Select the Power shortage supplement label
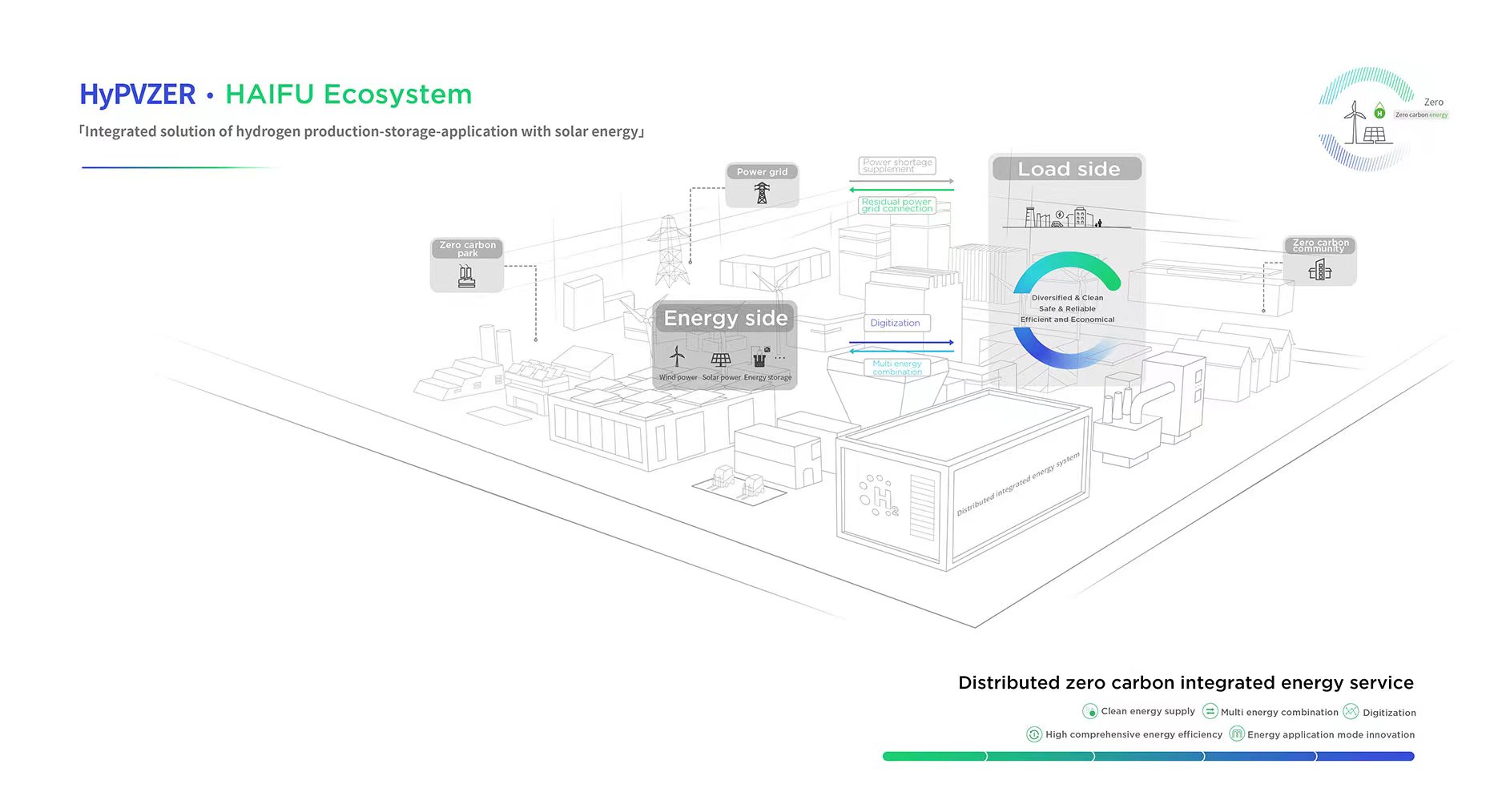The width and height of the screenshot is (1498, 812). (897, 166)
